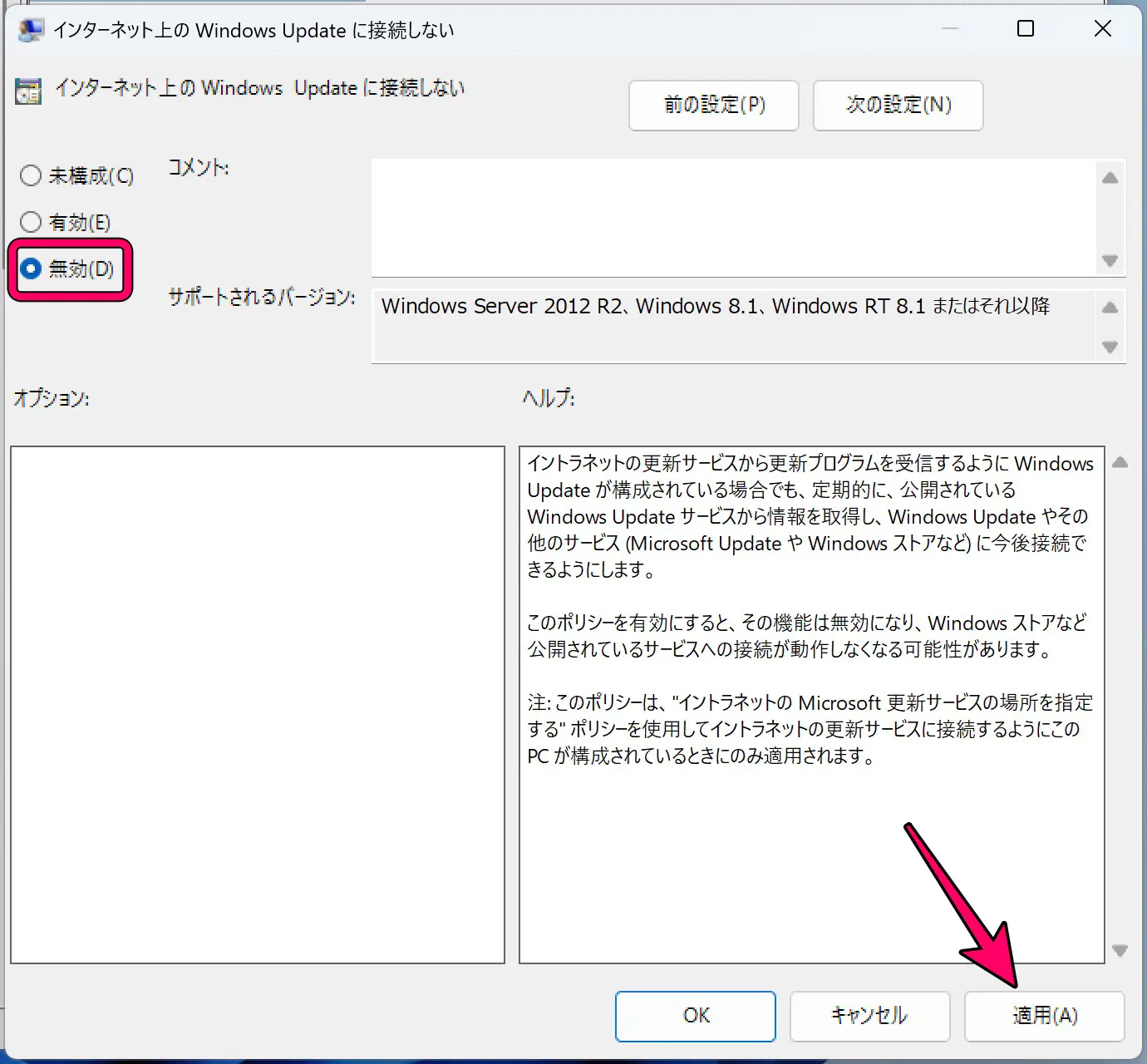1147x1064 pixels.
Task: Maximize the policy dialog window
Action: pos(1026,29)
